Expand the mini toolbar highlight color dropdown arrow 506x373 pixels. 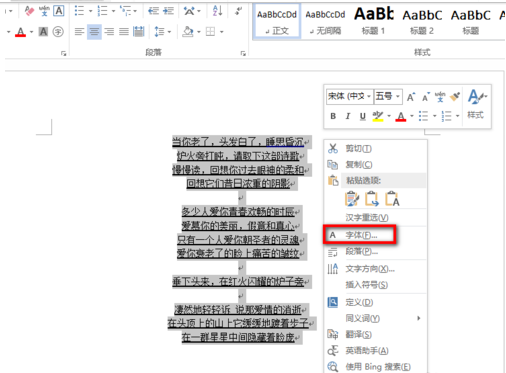point(389,116)
